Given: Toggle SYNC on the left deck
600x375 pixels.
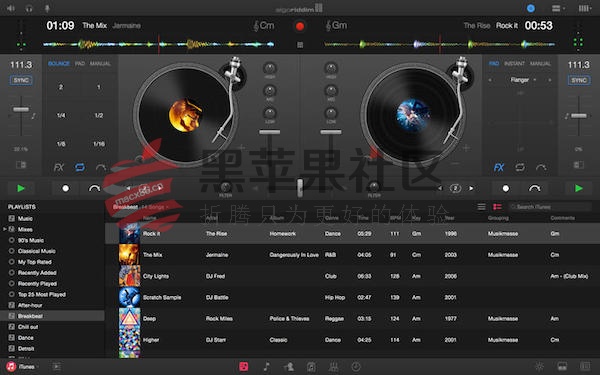Looking at the screenshot, I should click(21, 80).
